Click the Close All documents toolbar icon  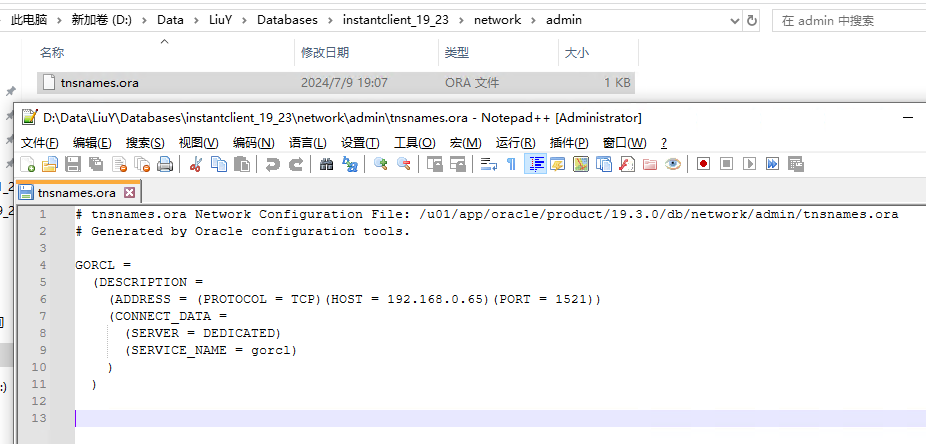[142, 164]
